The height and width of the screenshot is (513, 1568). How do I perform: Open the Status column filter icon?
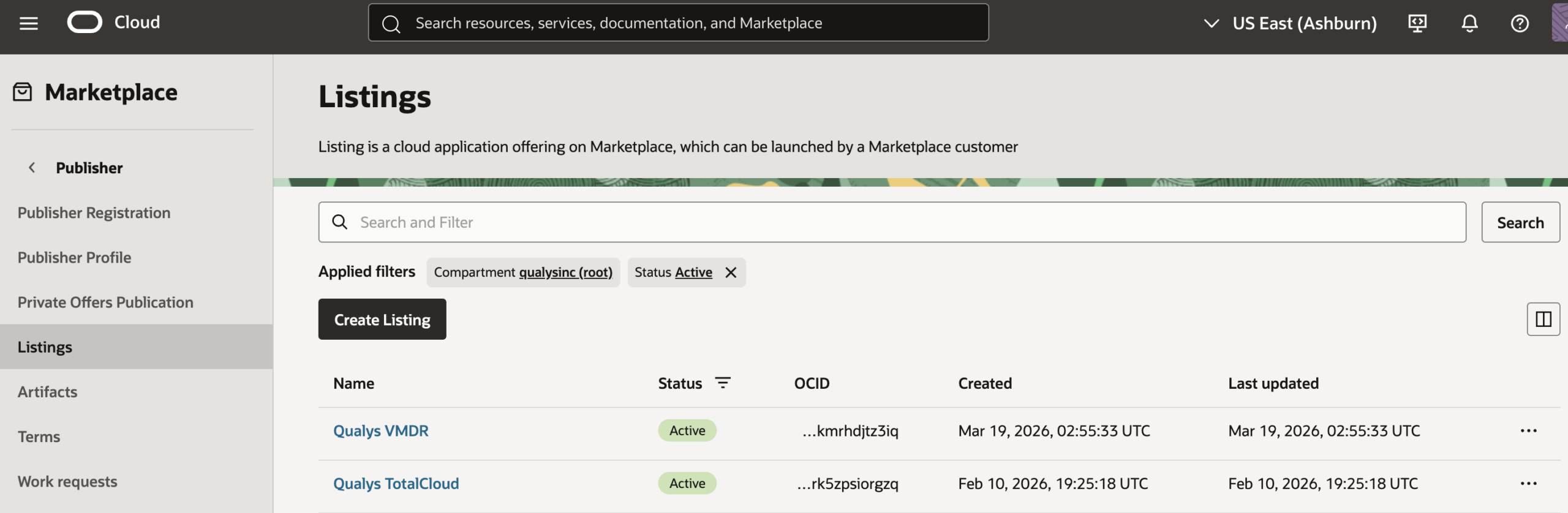(723, 383)
